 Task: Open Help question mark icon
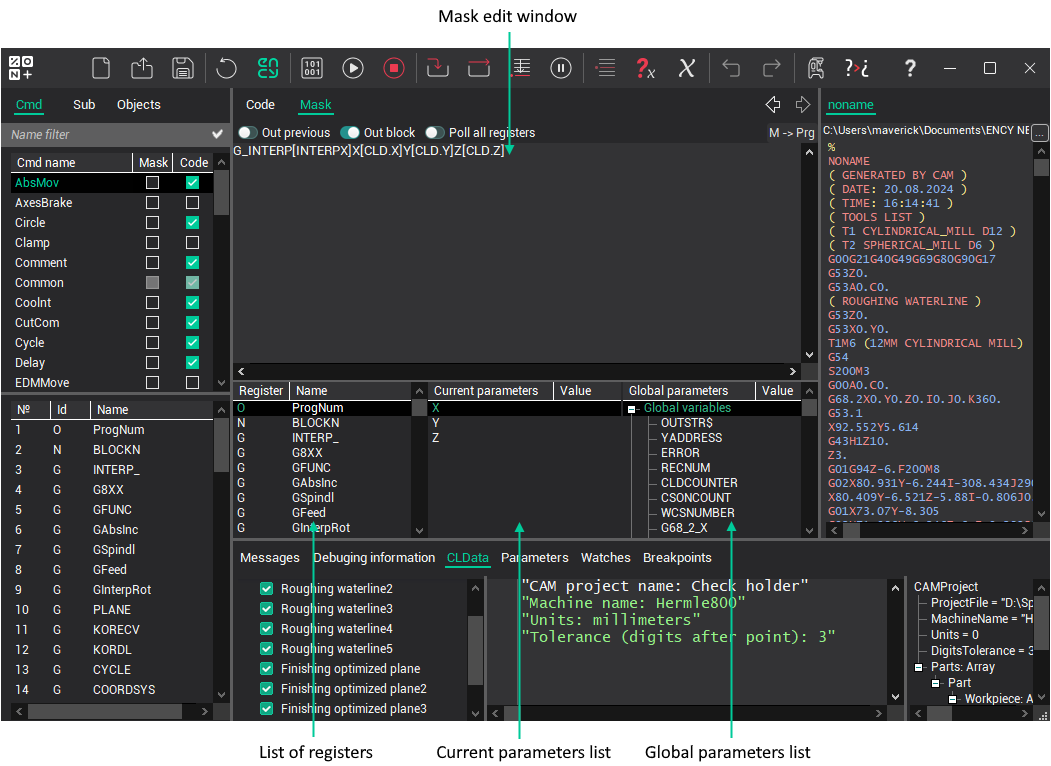(909, 68)
